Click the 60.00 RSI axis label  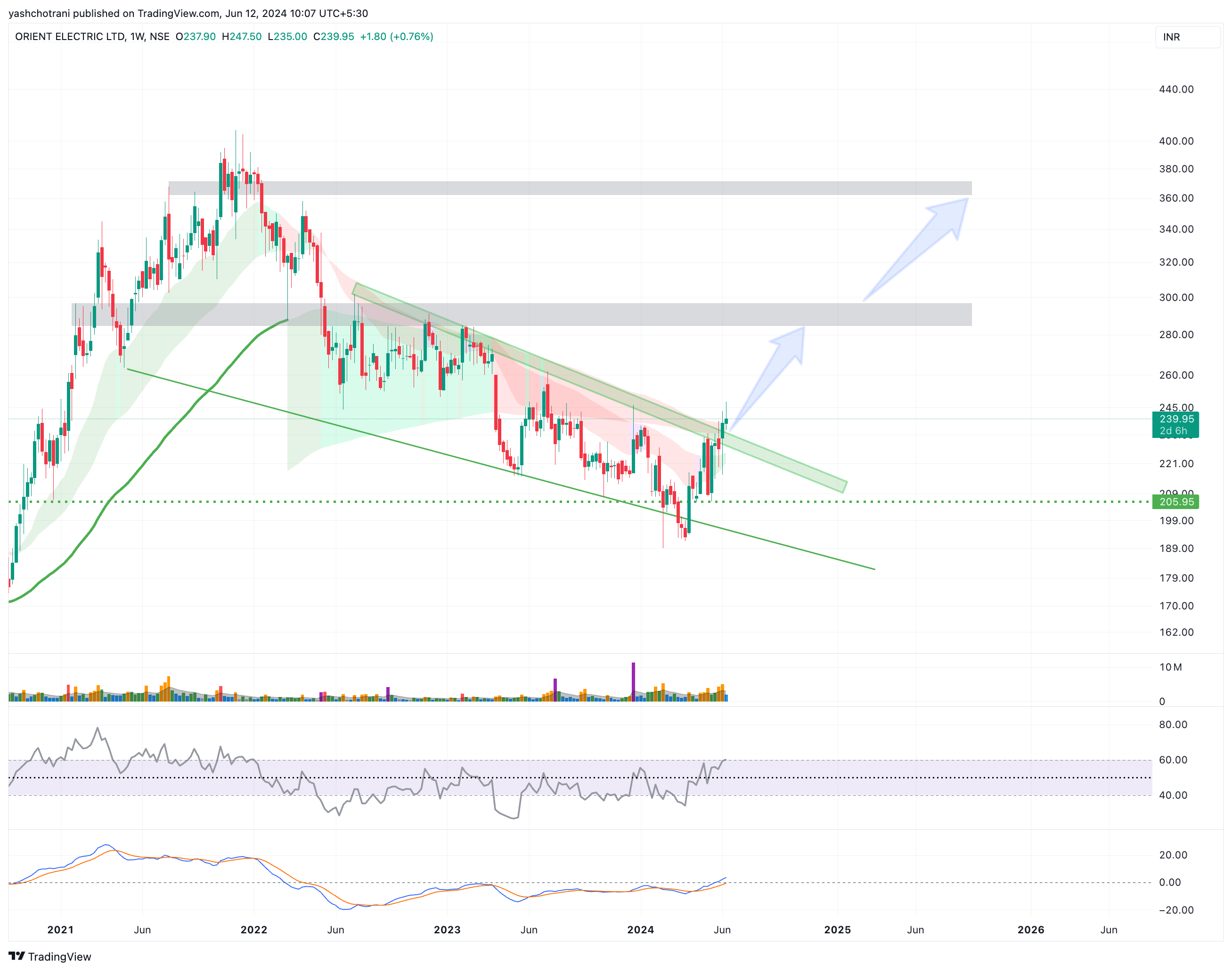point(1173,760)
